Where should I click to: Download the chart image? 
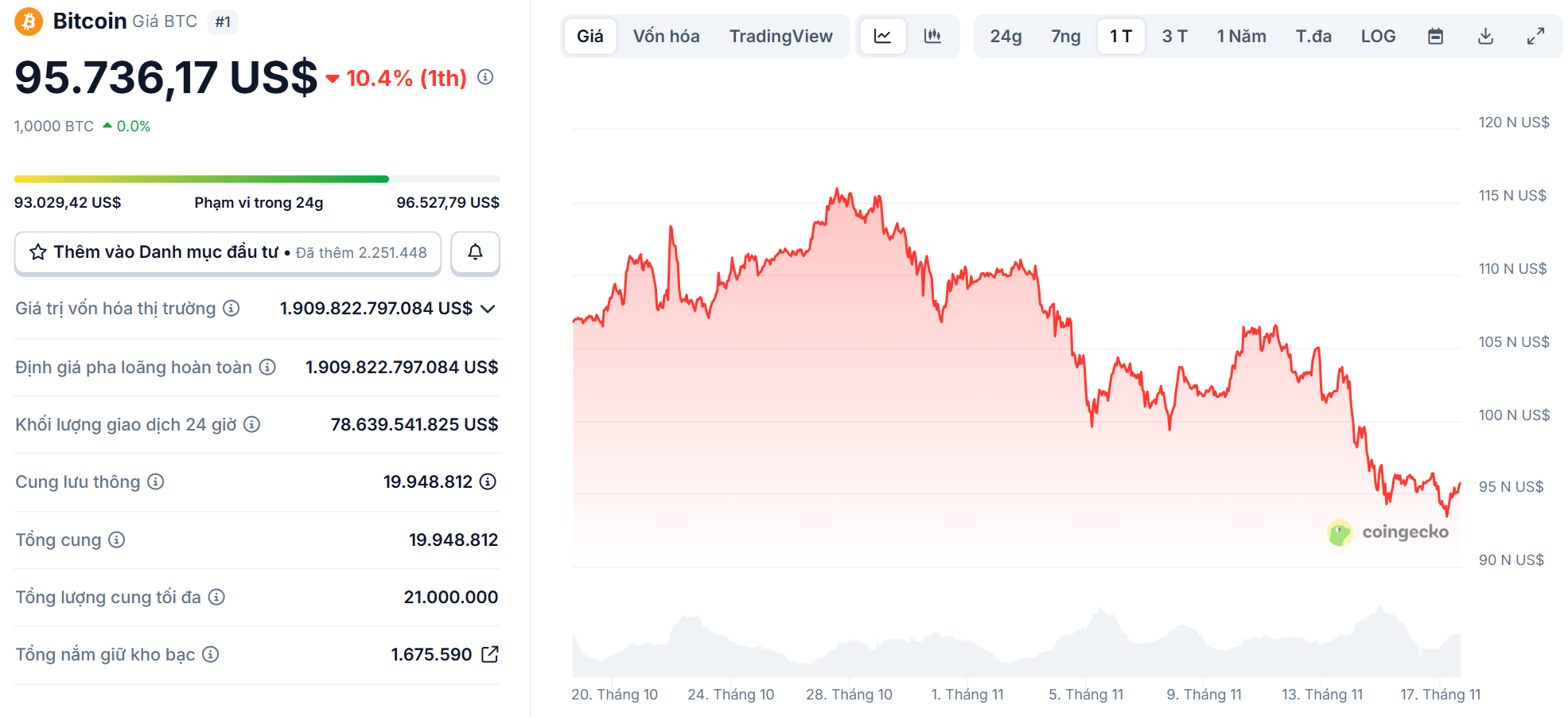pyautogui.click(x=1484, y=36)
